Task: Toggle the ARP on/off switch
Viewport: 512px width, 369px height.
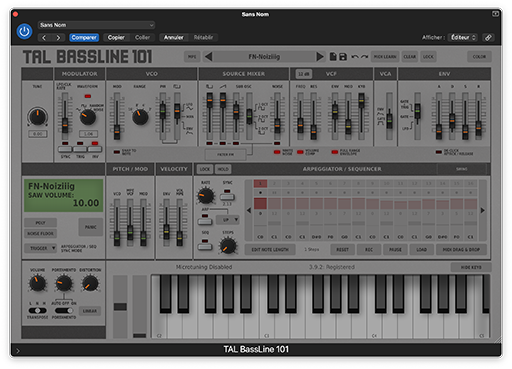Action: pos(205,221)
